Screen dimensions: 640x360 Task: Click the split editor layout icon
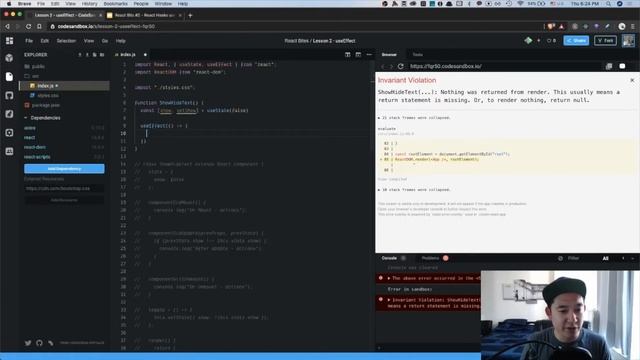pyautogui.click(x=348, y=54)
